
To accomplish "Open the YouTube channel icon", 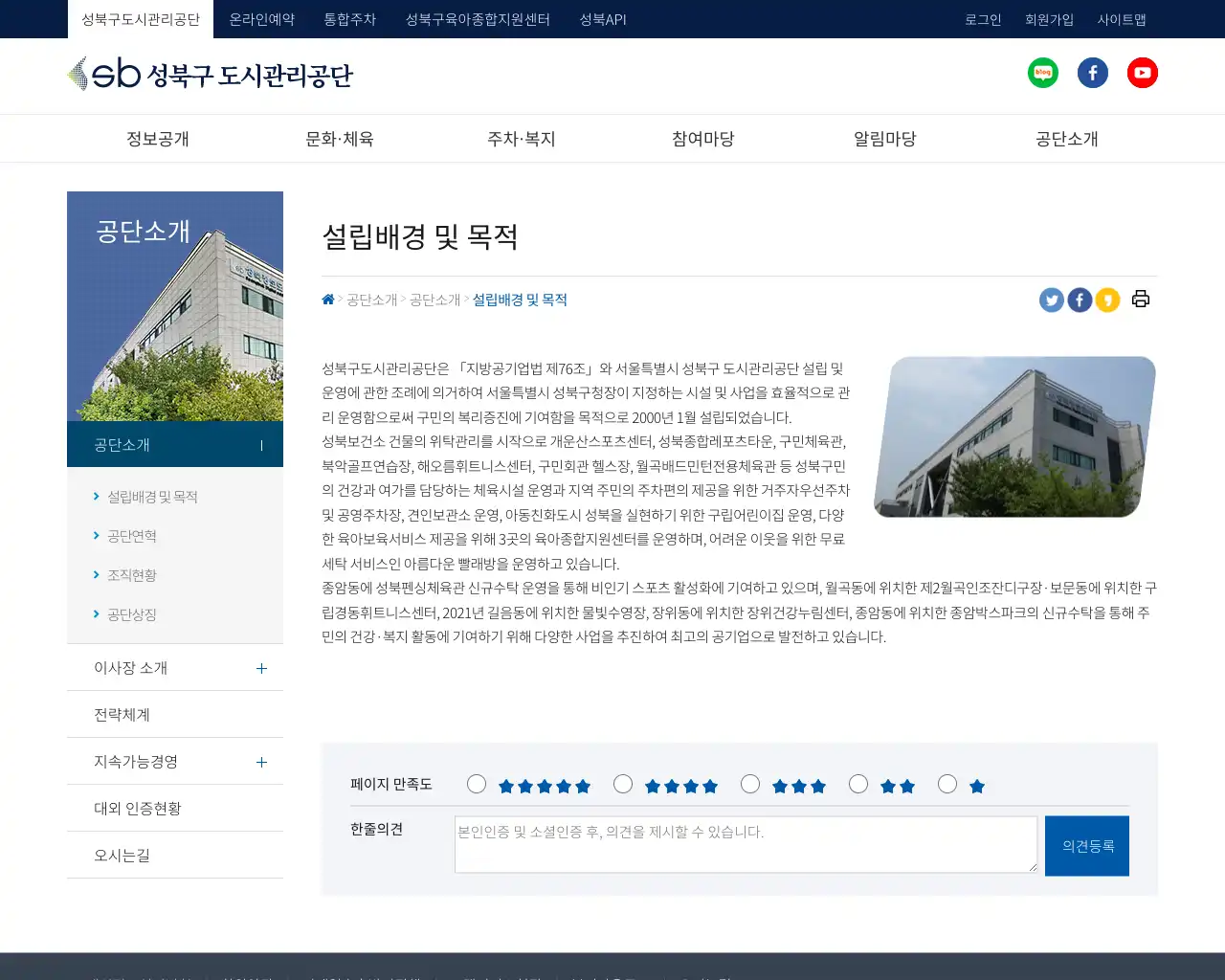I will coord(1143,72).
